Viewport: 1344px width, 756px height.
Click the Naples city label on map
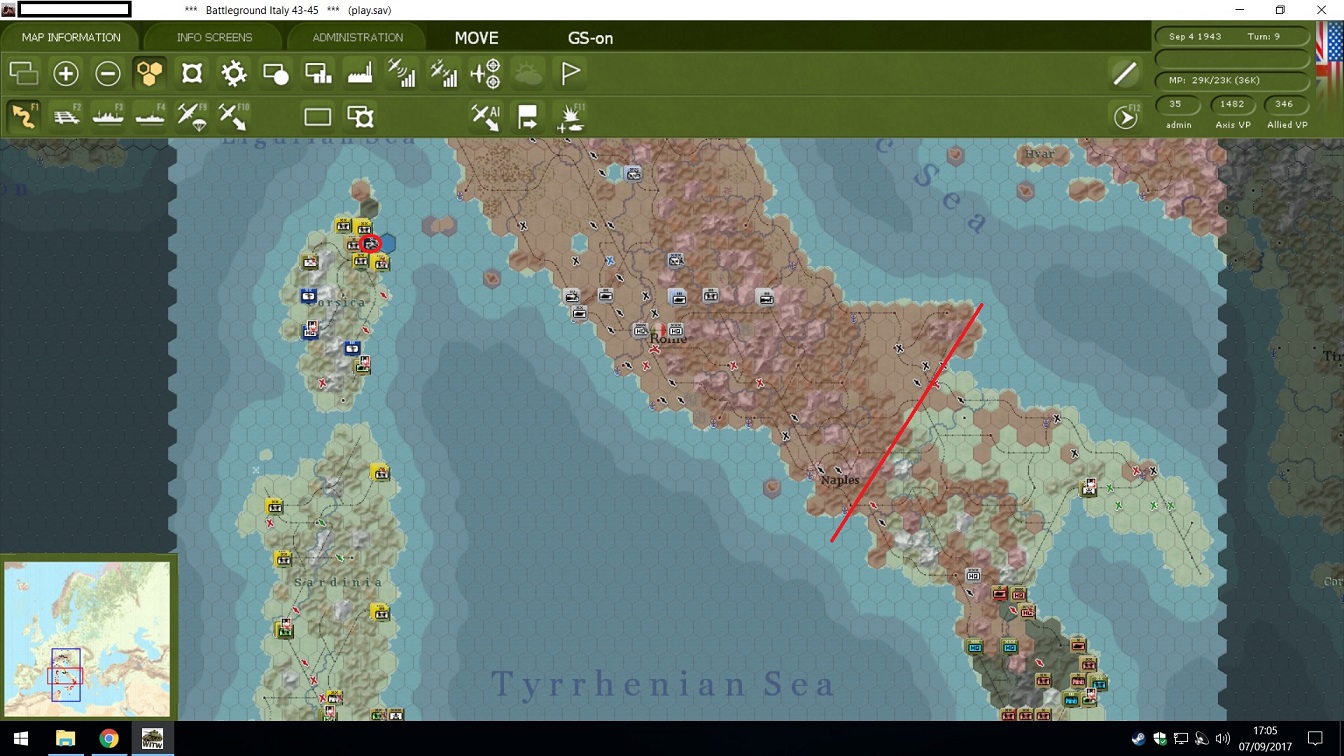pos(840,480)
